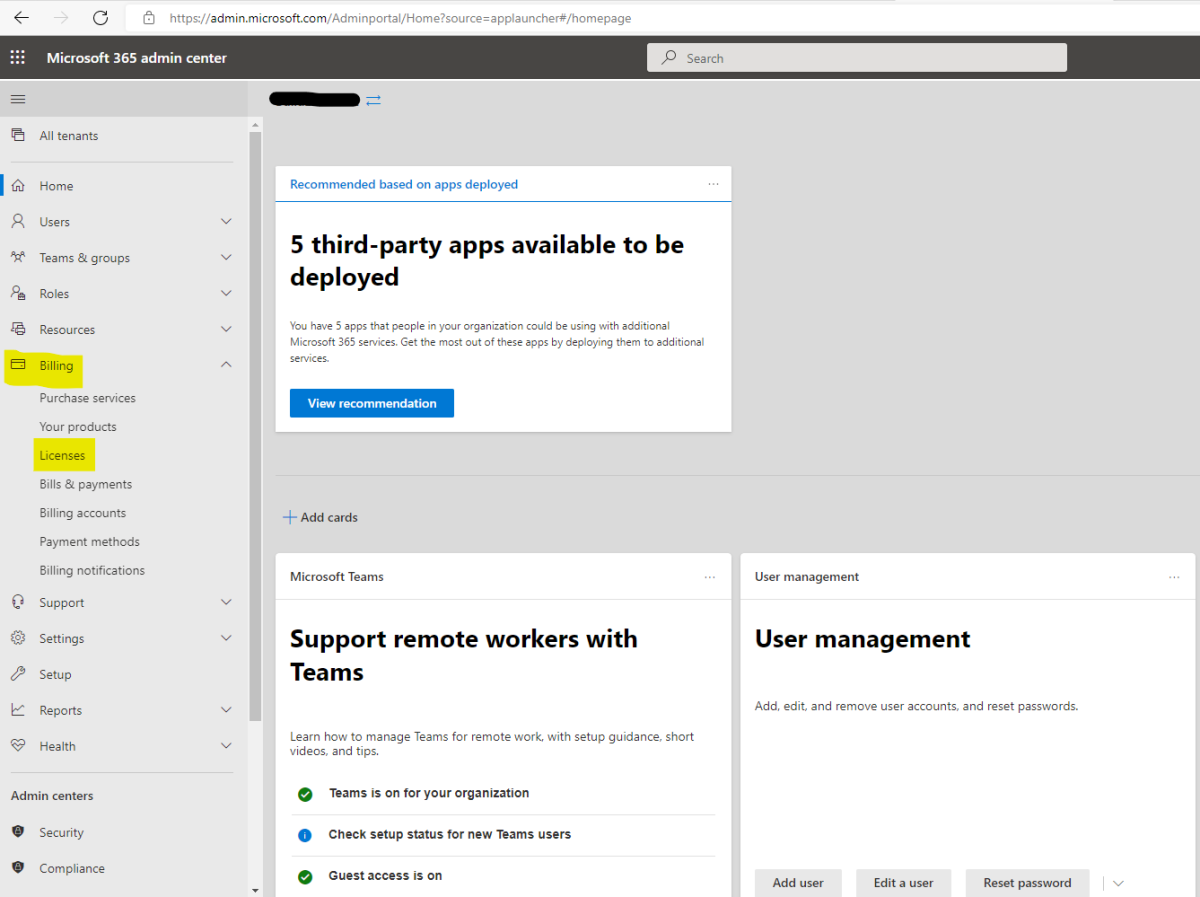This screenshot has width=1200, height=897.
Task: Click the Reports chart icon
Action: click(x=18, y=710)
